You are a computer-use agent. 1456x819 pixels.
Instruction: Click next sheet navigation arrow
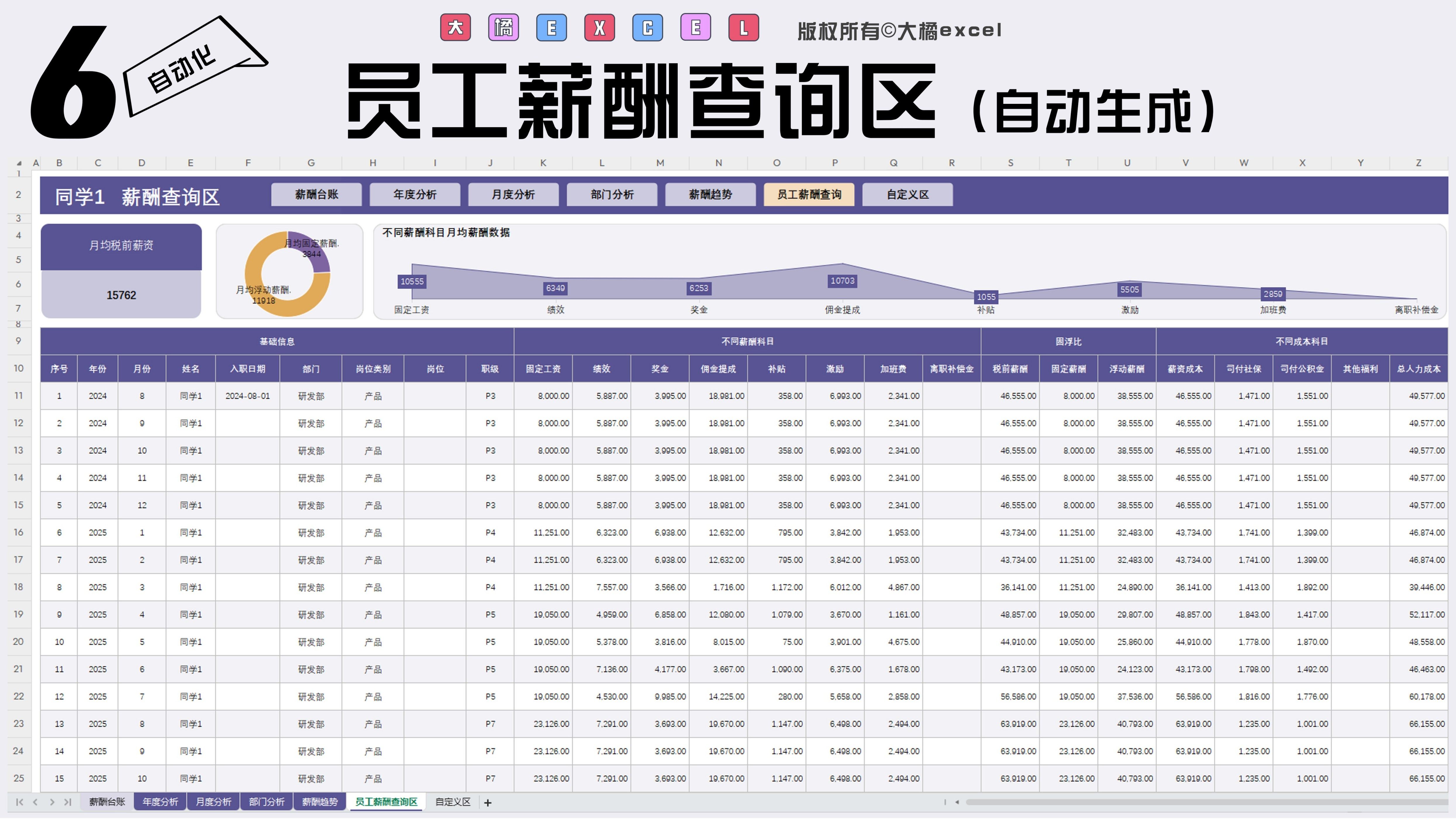52,803
